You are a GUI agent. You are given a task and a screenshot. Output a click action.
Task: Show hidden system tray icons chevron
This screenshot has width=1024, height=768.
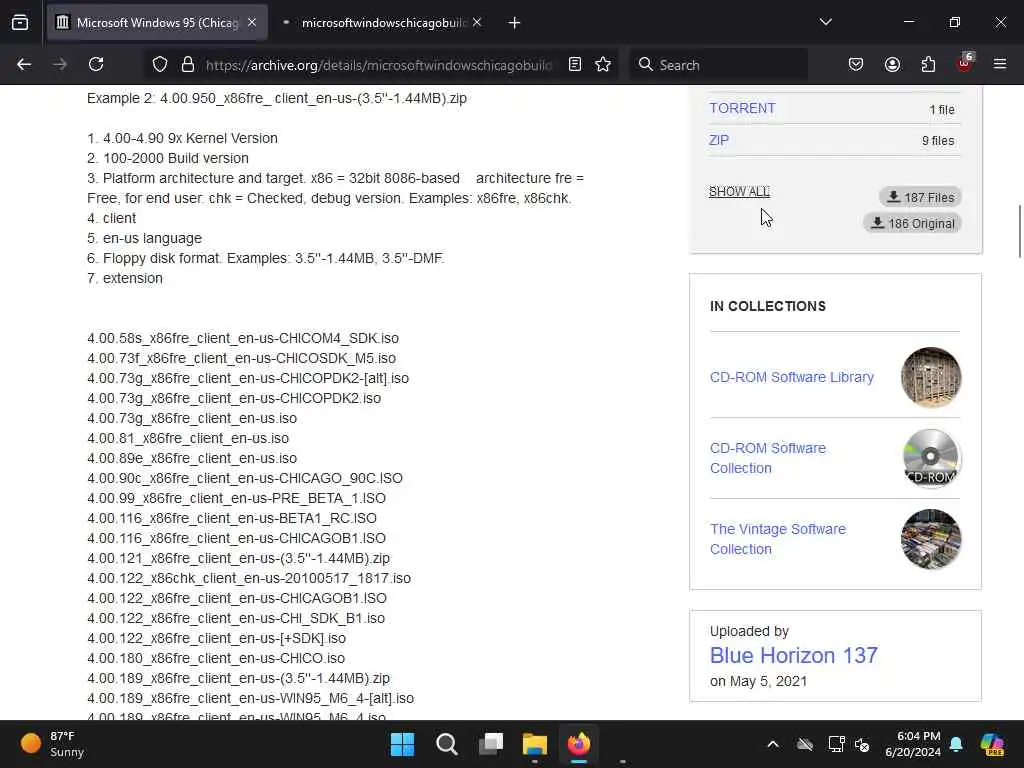(x=773, y=744)
